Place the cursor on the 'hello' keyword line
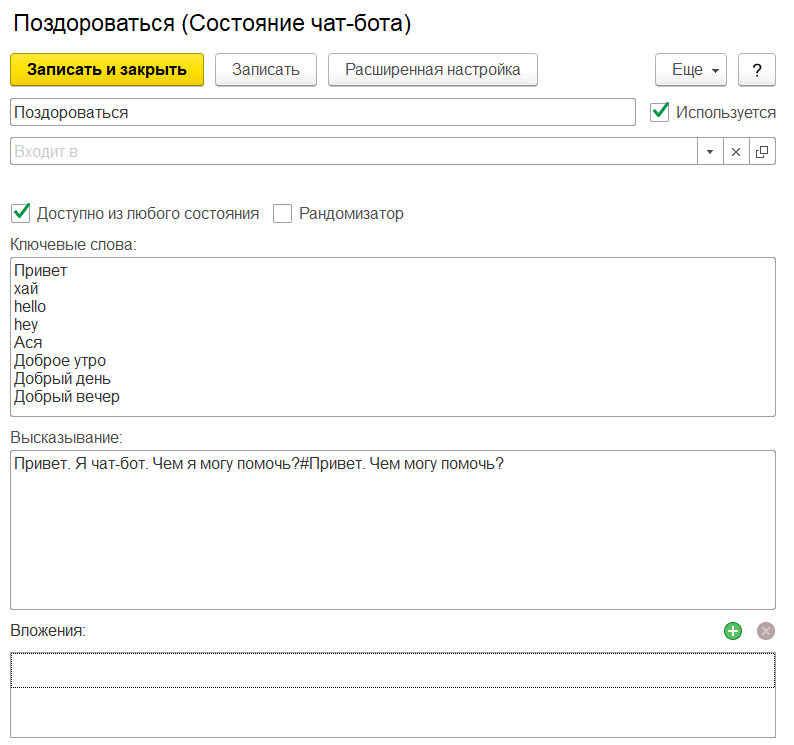 (x=30, y=307)
